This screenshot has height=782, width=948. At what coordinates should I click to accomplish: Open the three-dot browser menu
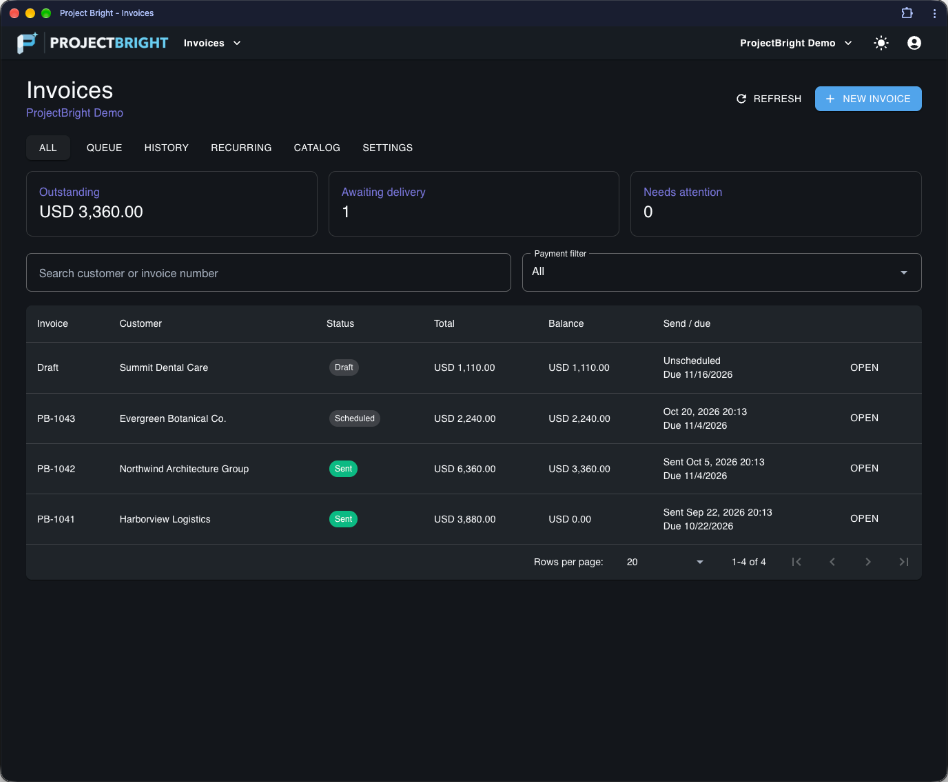point(934,13)
